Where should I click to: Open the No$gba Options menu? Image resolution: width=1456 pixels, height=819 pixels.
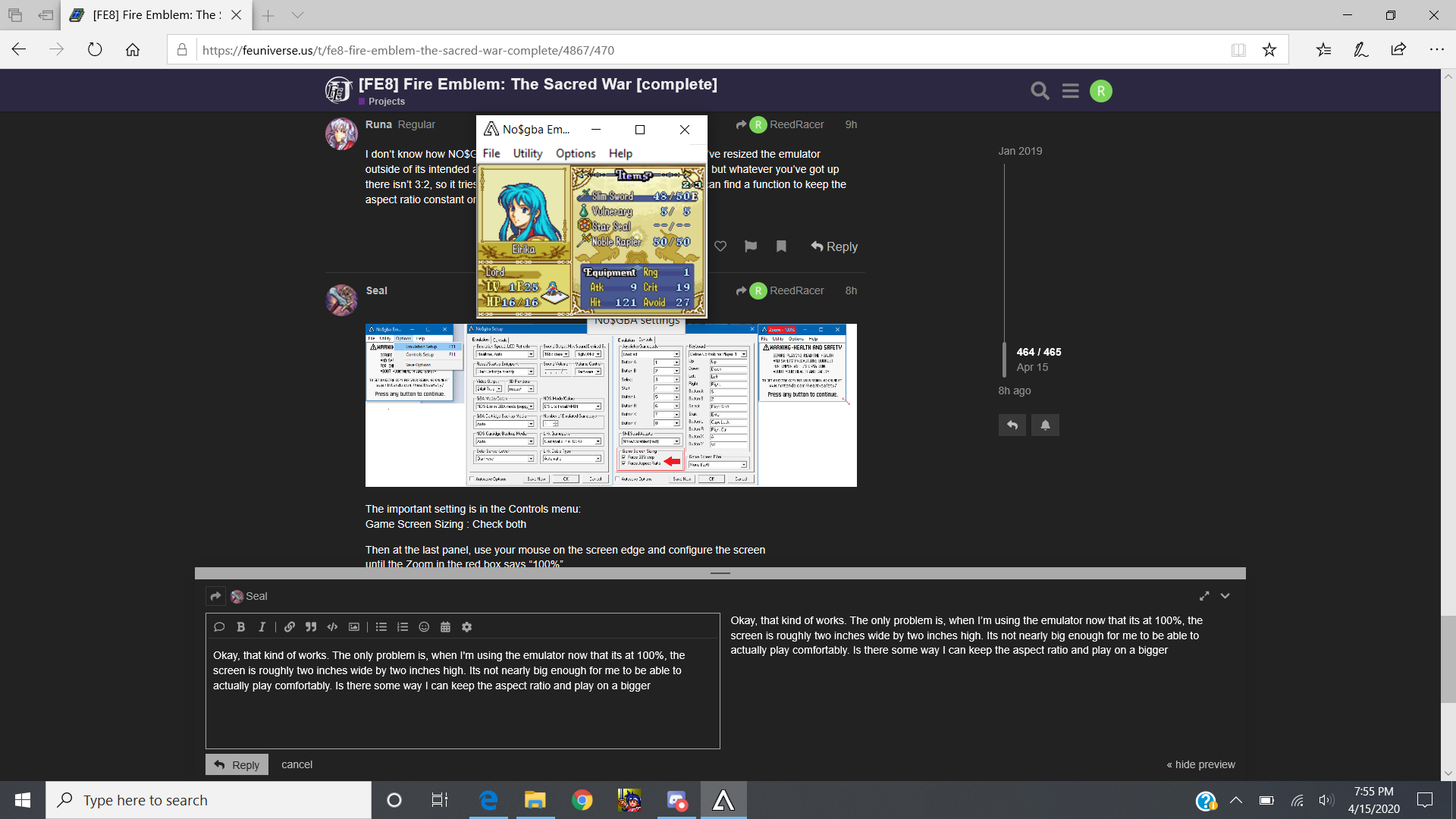pos(576,153)
